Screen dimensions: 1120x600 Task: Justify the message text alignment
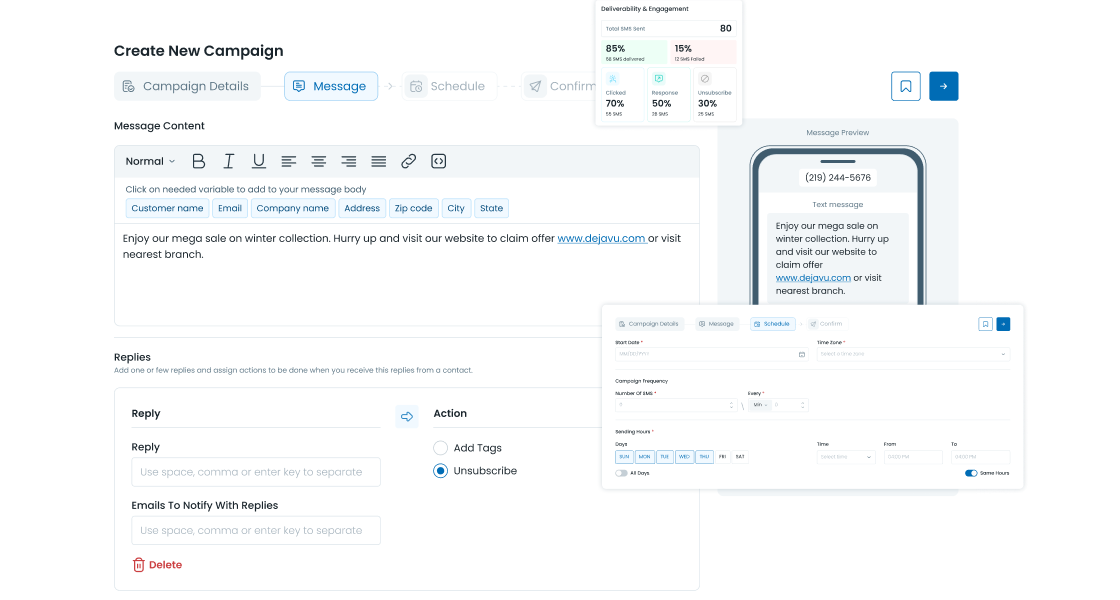[x=378, y=161]
